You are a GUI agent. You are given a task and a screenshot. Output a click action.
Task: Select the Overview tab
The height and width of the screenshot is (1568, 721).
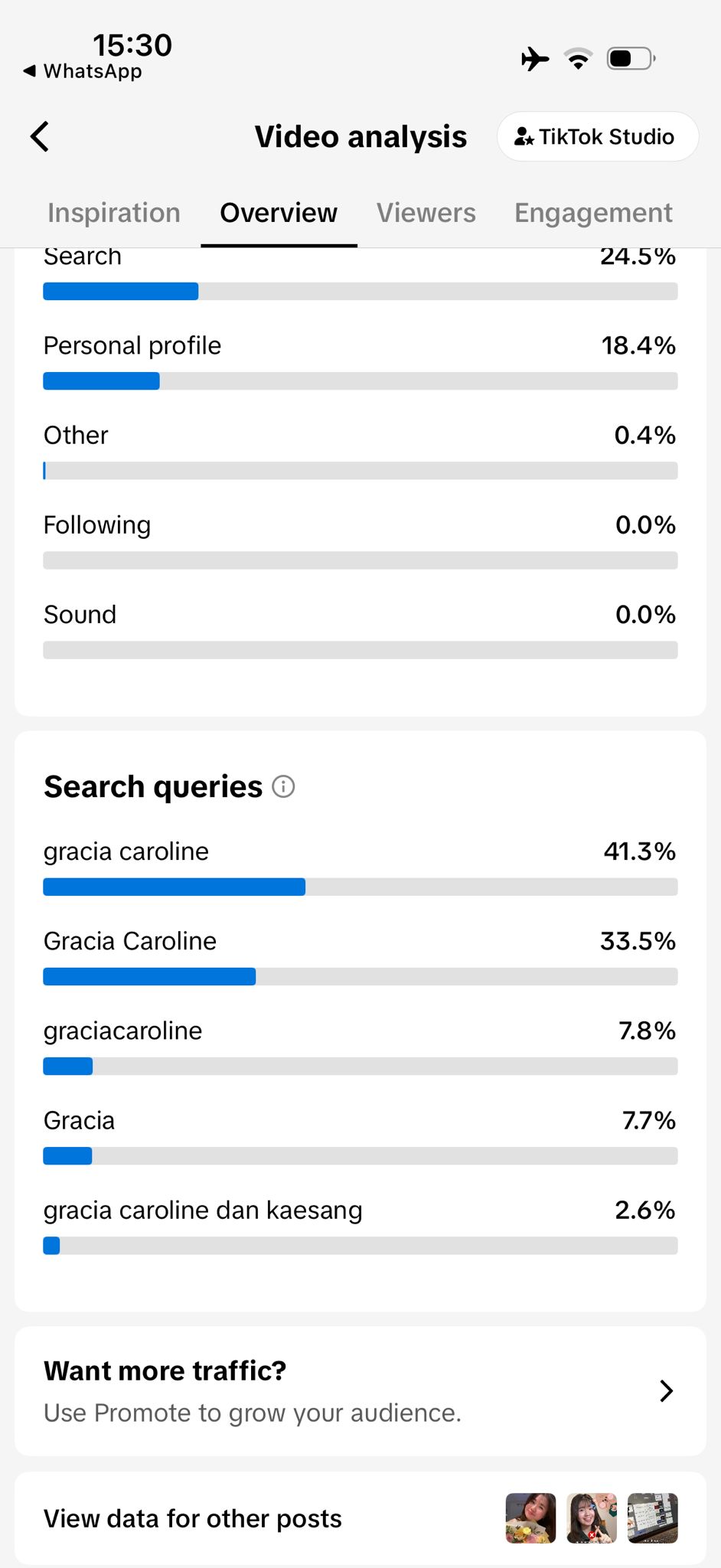pyautogui.click(x=279, y=213)
